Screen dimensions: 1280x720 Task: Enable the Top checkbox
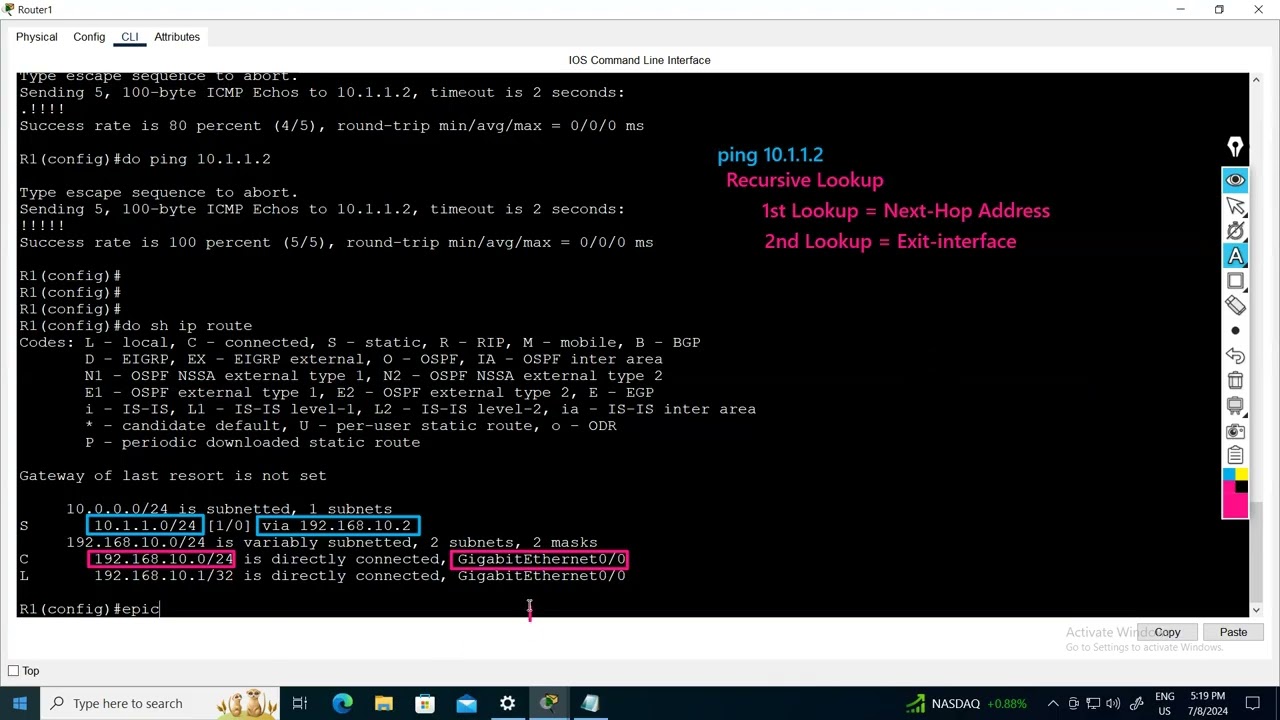tap(13, 671)
